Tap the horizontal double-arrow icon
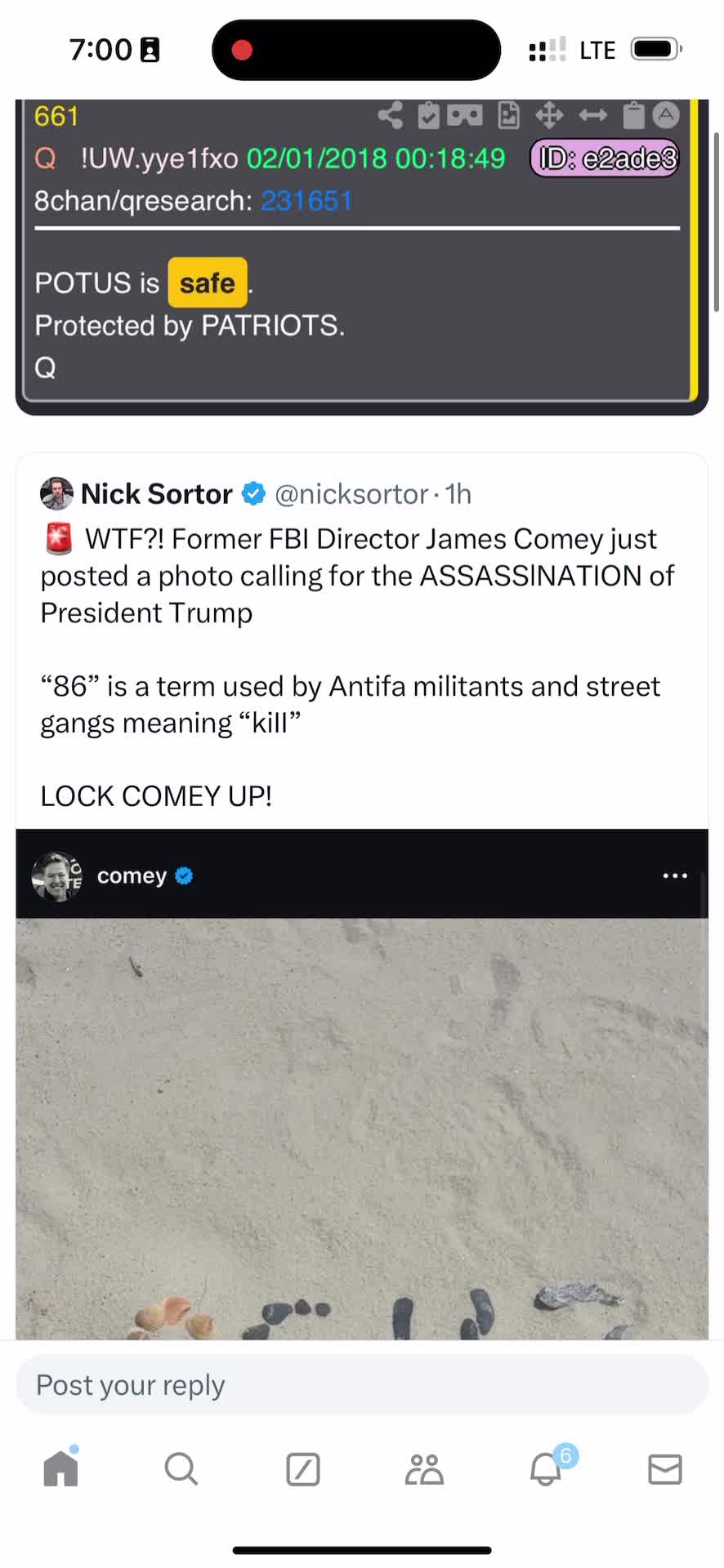This screenshot has height=1568, width=724. 592,116
